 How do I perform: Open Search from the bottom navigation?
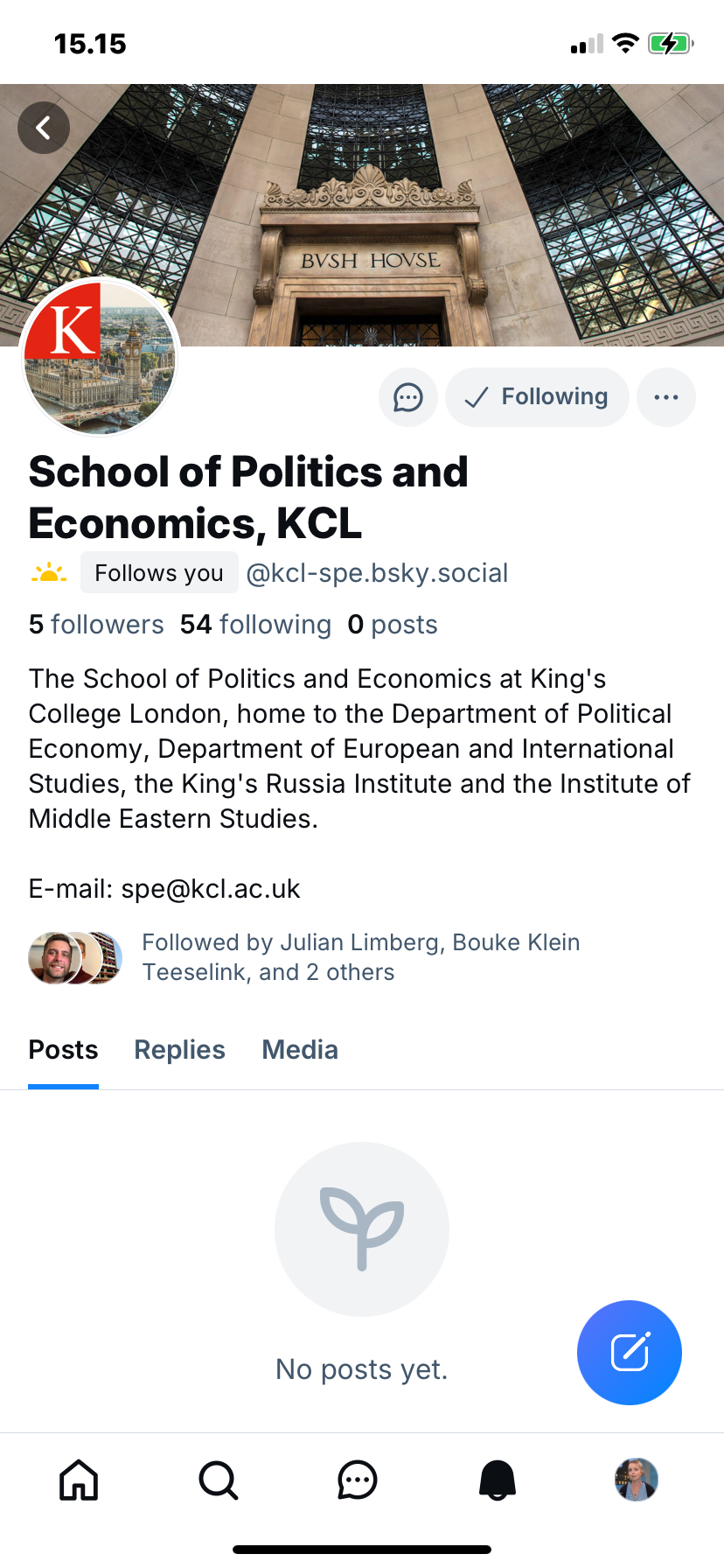pyautogui.click(x=218, y=1480)
